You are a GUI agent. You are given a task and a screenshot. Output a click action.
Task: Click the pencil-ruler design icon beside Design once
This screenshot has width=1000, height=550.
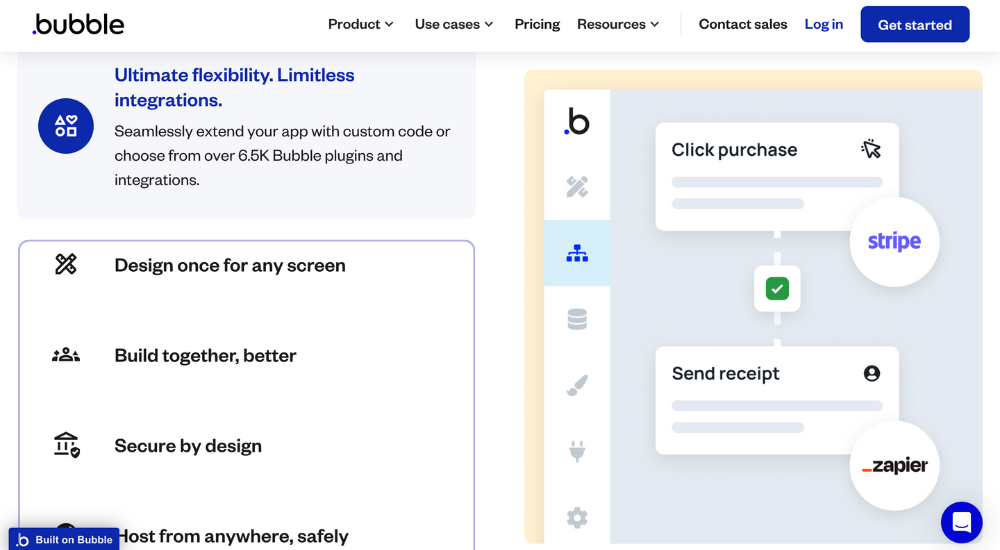(x=66, y=264)
